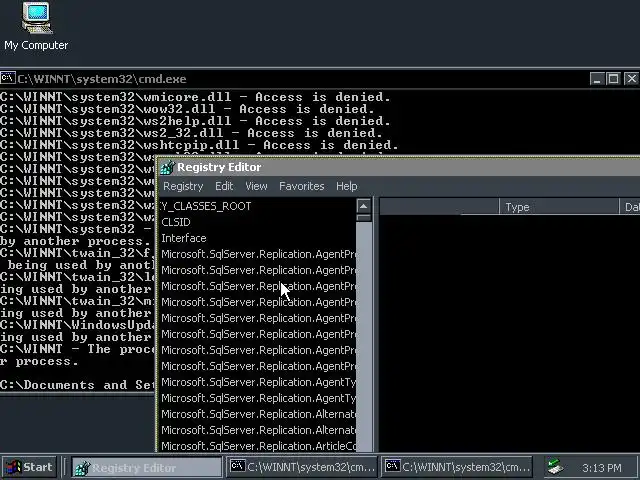Image resolution: width=640 pixels, height=480 pixels.
Task: Switch to Registry Editor in the taskbar
Action: coord(147,467)
